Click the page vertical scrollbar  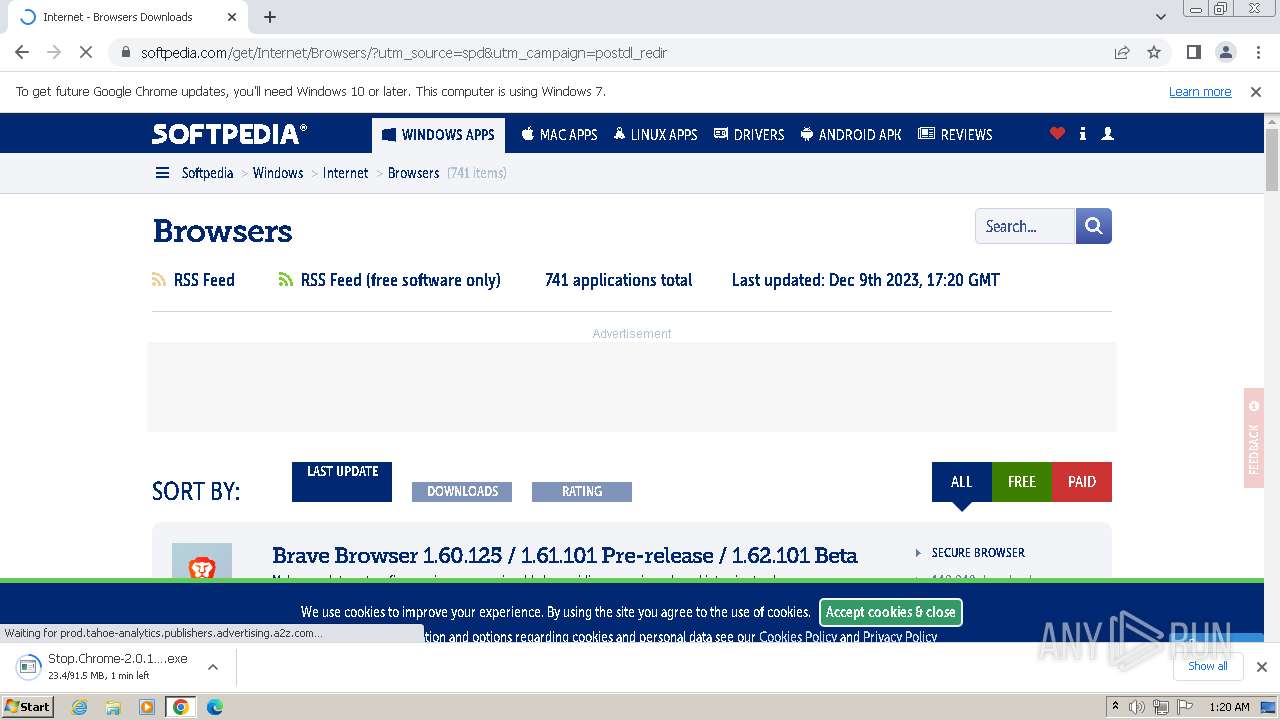coord(1272,160)
